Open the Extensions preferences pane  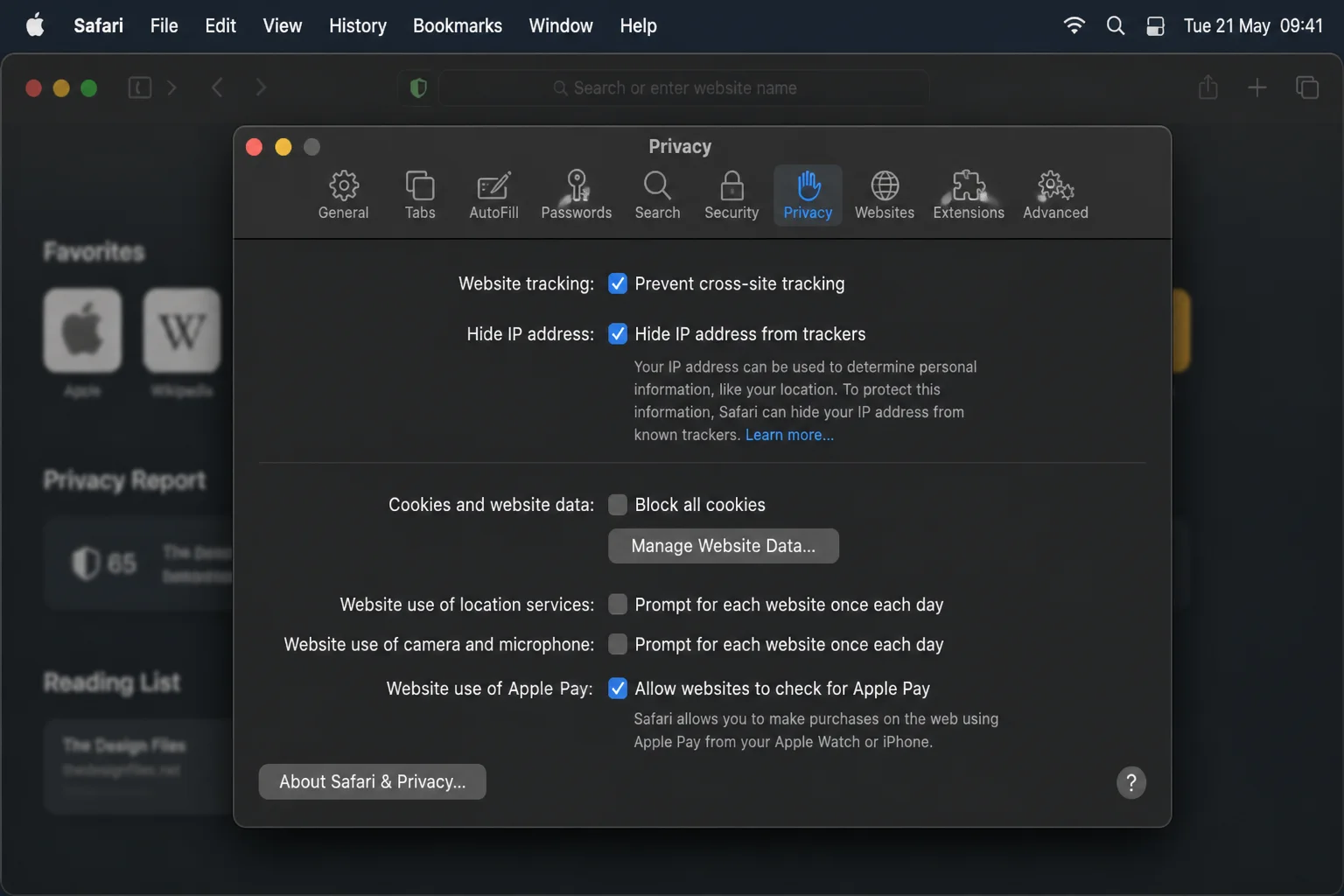click(x=969, y=195)
